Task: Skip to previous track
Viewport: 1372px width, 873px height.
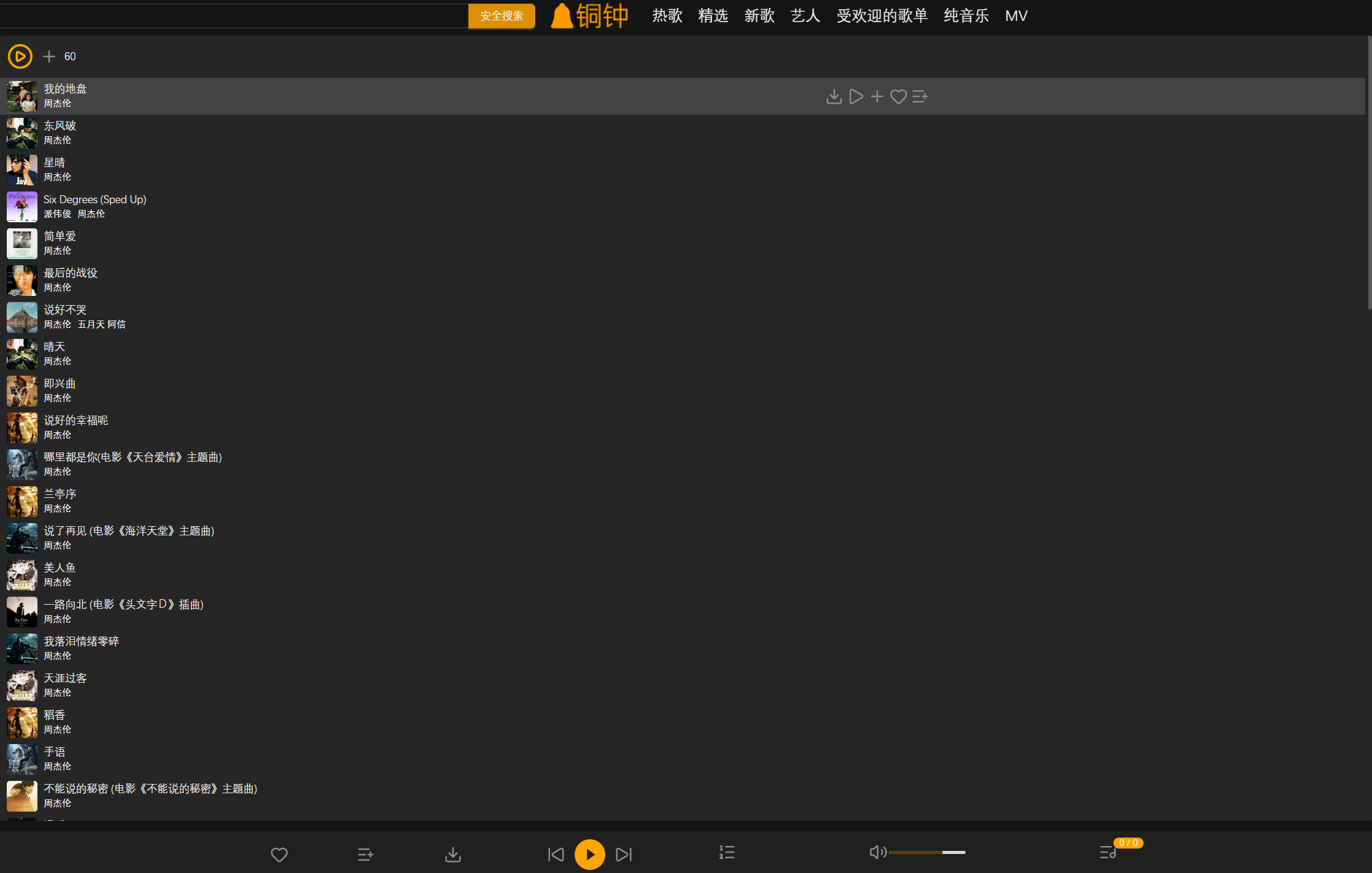Action: pos(556,854)
